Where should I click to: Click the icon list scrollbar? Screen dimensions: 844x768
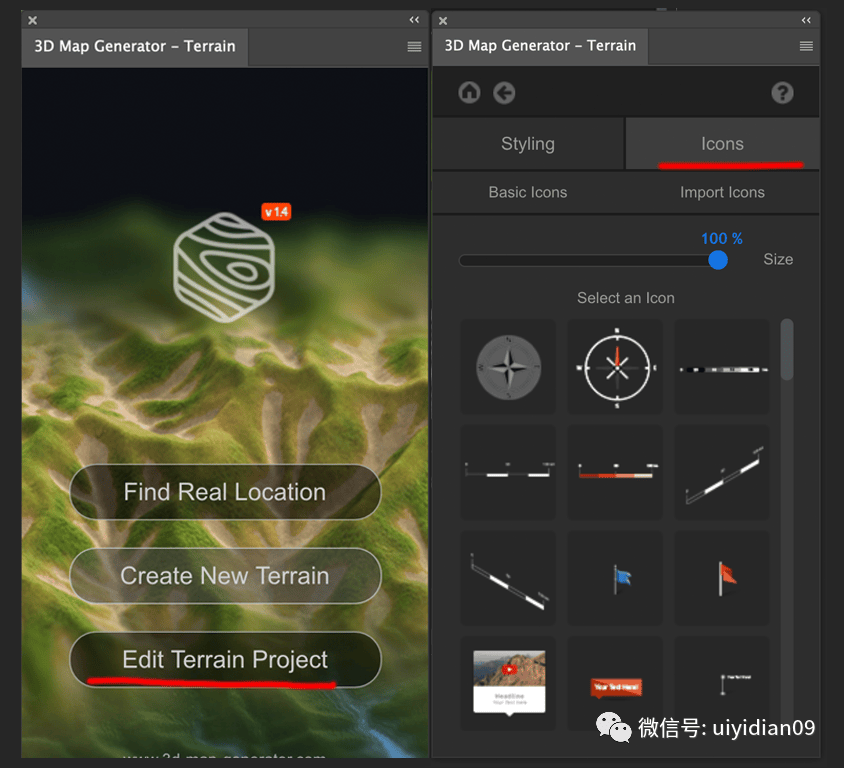(x=786, y=350)
